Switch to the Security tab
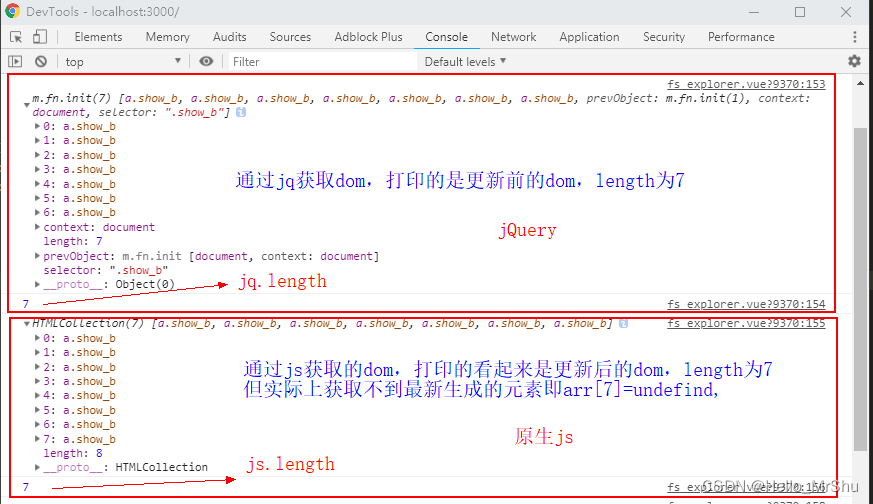The height and width of the screenshot is (504, 873). [664, 37]
